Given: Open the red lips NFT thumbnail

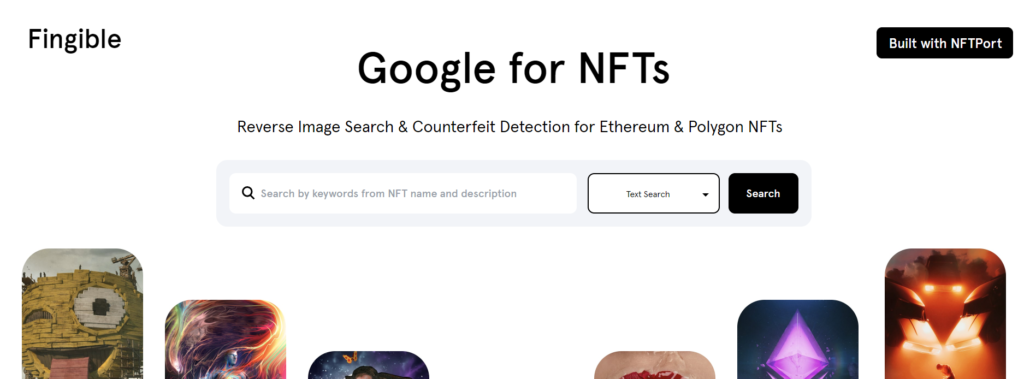Looking at the screenshot, I should click(x=654, y=365).
